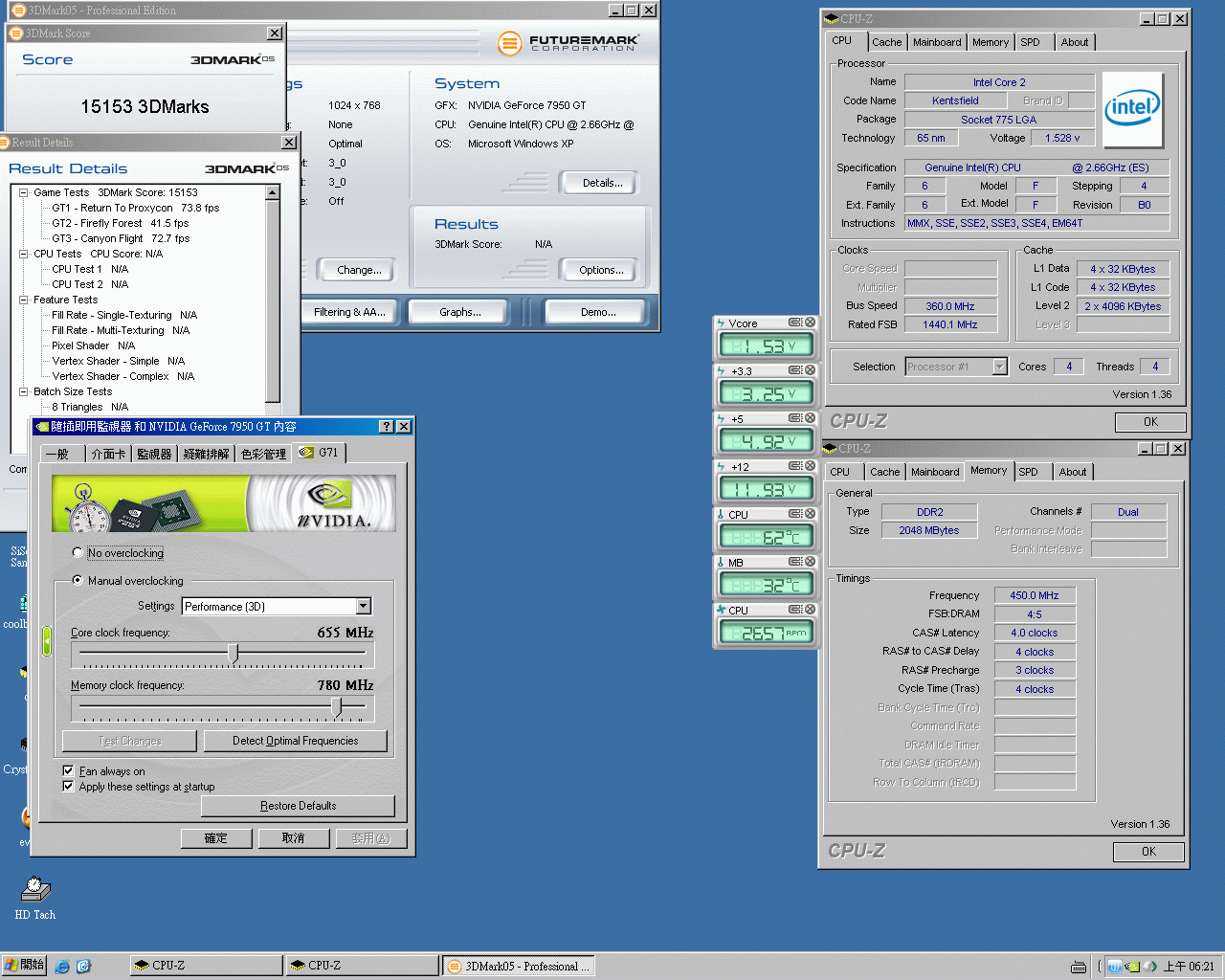This screenshot has width=1225, height=980.
Task: Click the 確定 button in NVIDIA dialog
Action: [x=216, y=838]
